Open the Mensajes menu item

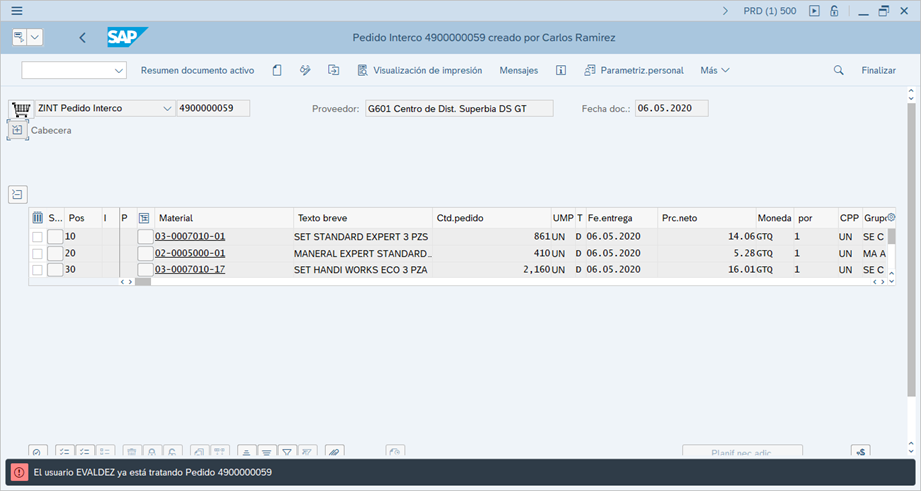(x=518, y=70)
